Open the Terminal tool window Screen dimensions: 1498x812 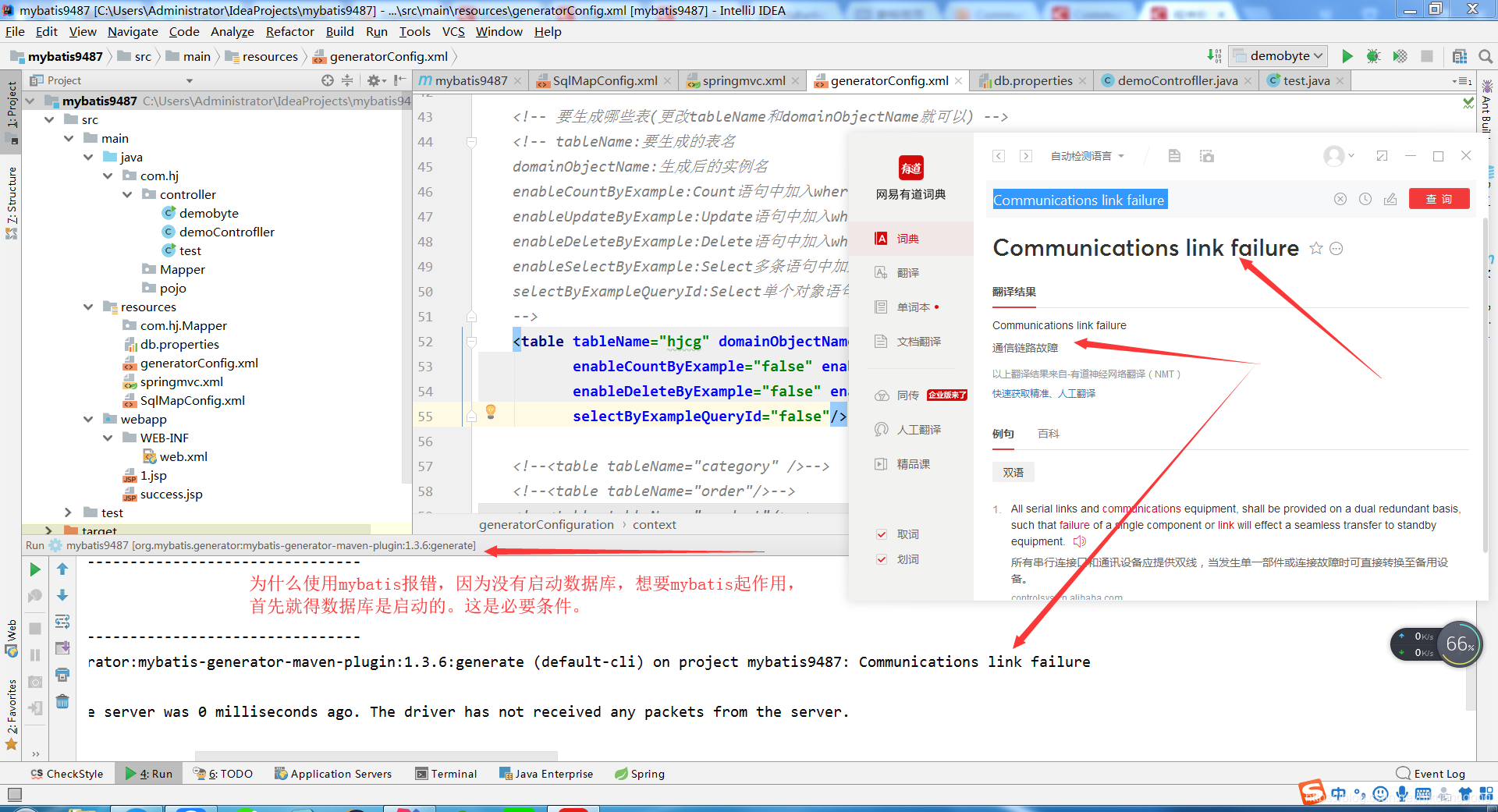446,774
